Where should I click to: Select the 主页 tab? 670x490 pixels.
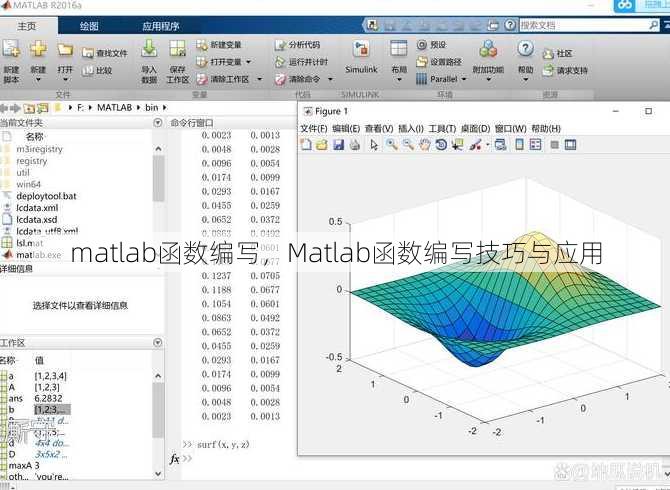pyautogui.click(x=26, y=26)
